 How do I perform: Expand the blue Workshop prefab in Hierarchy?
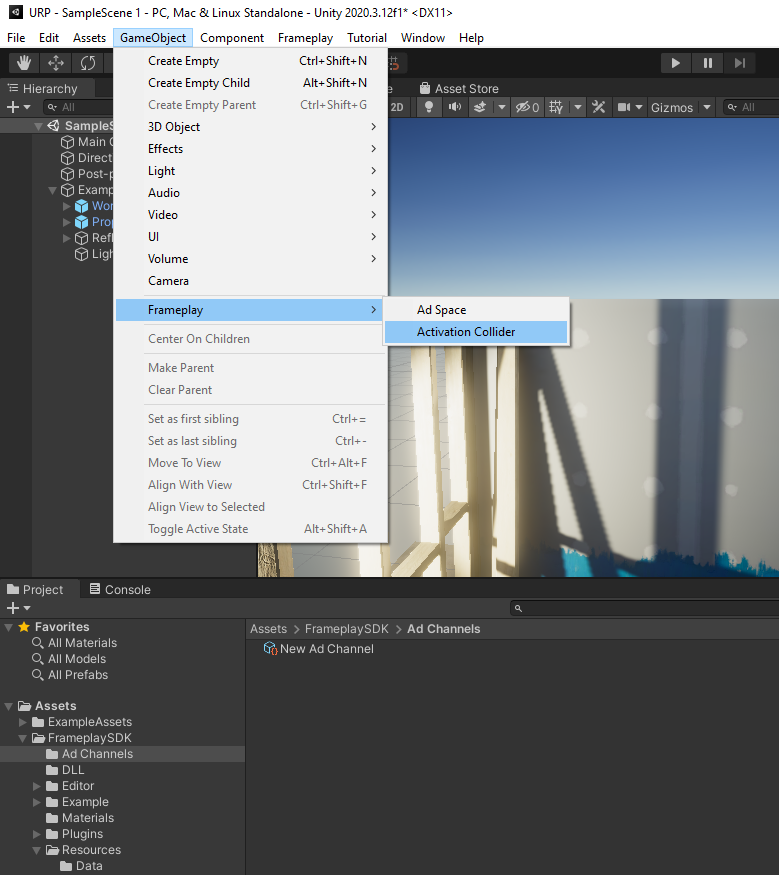coord(66,206)
